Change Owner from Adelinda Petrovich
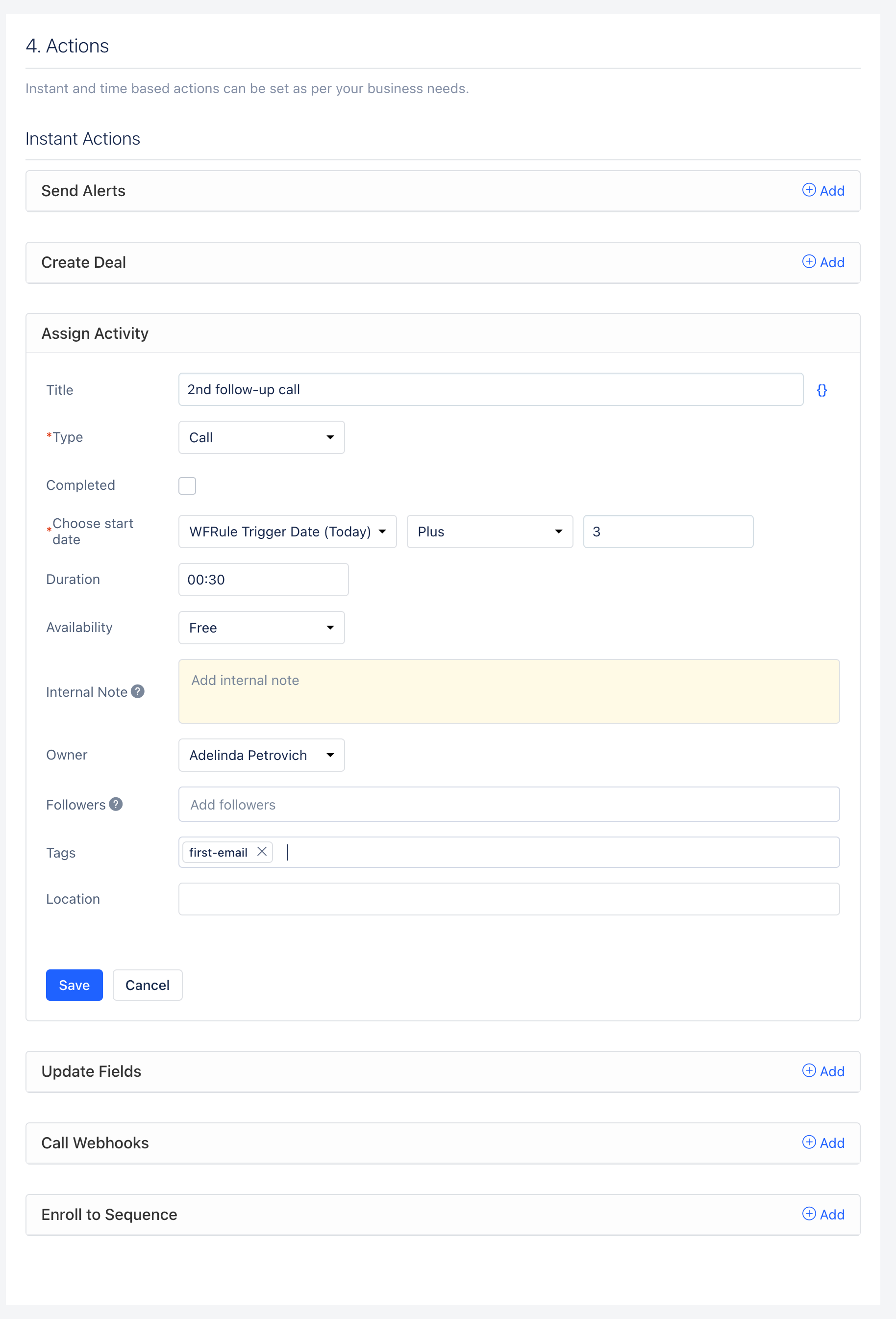Screen dimensions: 896x1319 coord(262,755)
